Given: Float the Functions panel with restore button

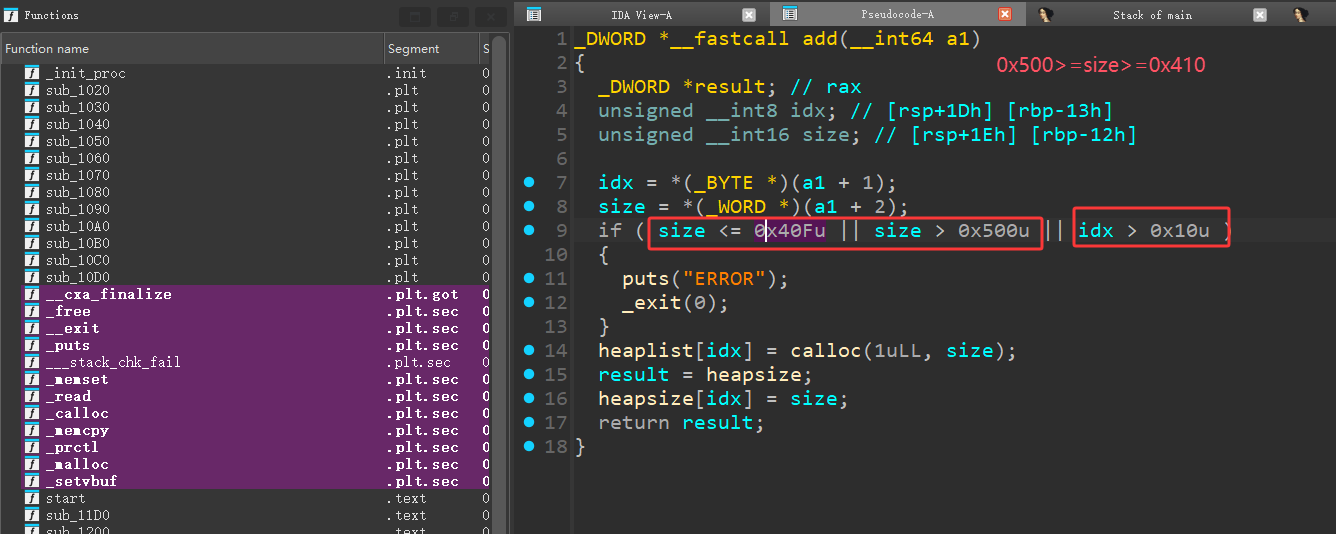Looking at the screenshot, I should (452, 17).
